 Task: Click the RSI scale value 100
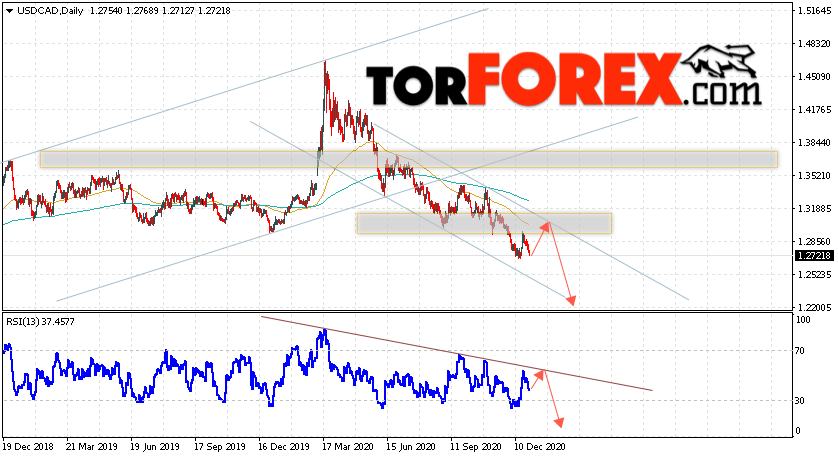click(803, 320)
